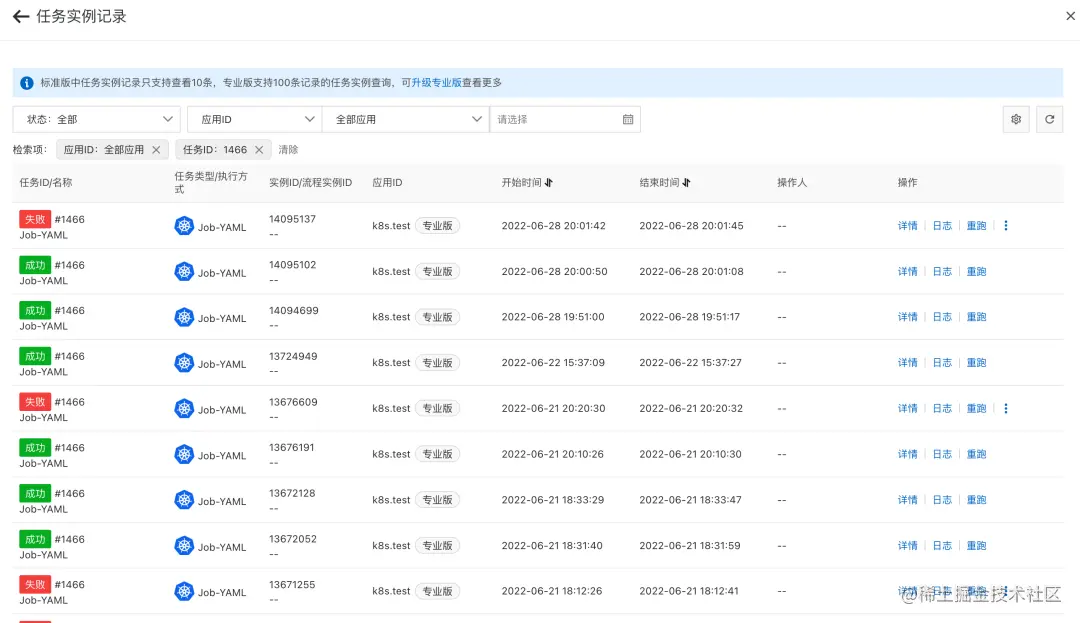This screenshot has height=623, width=1080.
Task: Click 重跑 for instance 13676191
Action: coord(976,454)
